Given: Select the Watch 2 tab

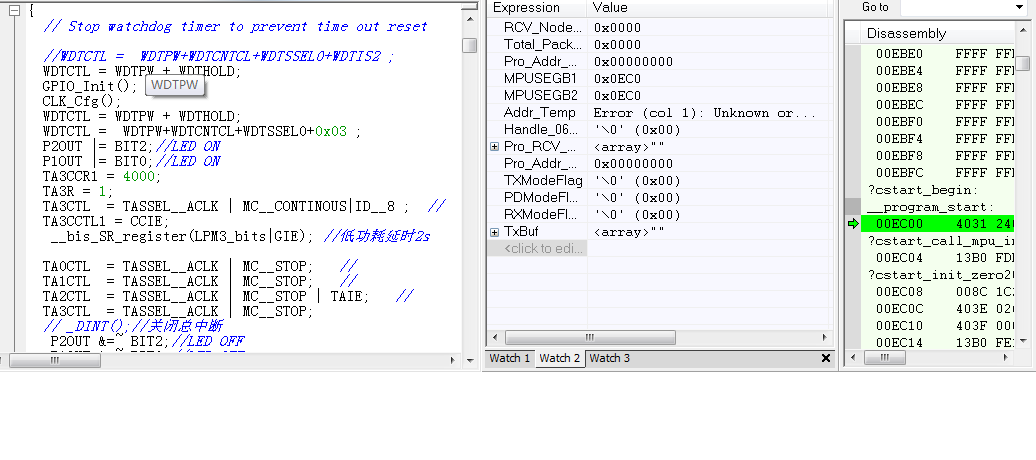Looking at the screenshot, I should (560, 358).
